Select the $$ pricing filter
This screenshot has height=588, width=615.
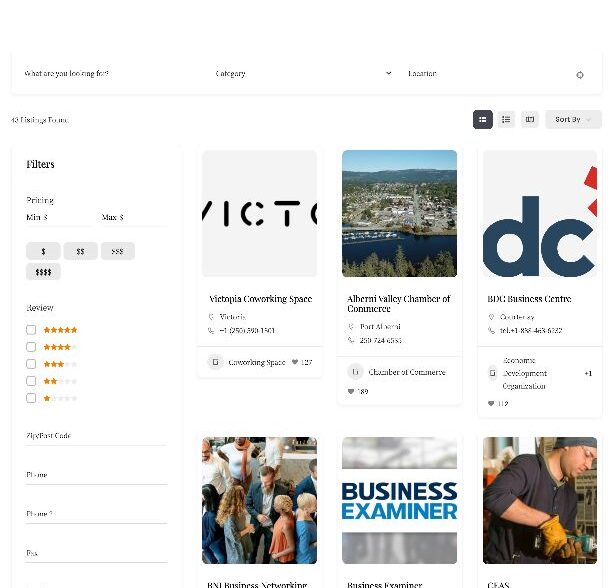click(x=80, y=251)
